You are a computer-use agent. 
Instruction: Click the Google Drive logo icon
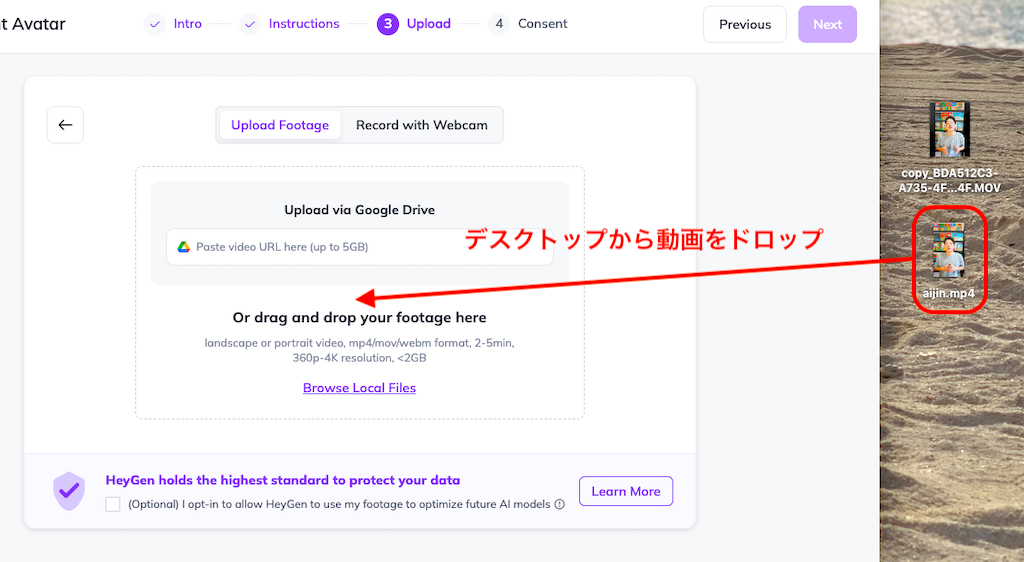click(184, 247)
